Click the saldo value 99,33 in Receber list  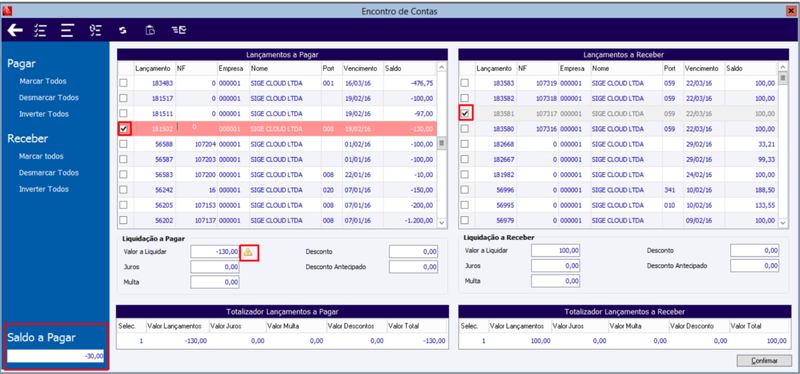click(x=767, y=160)
